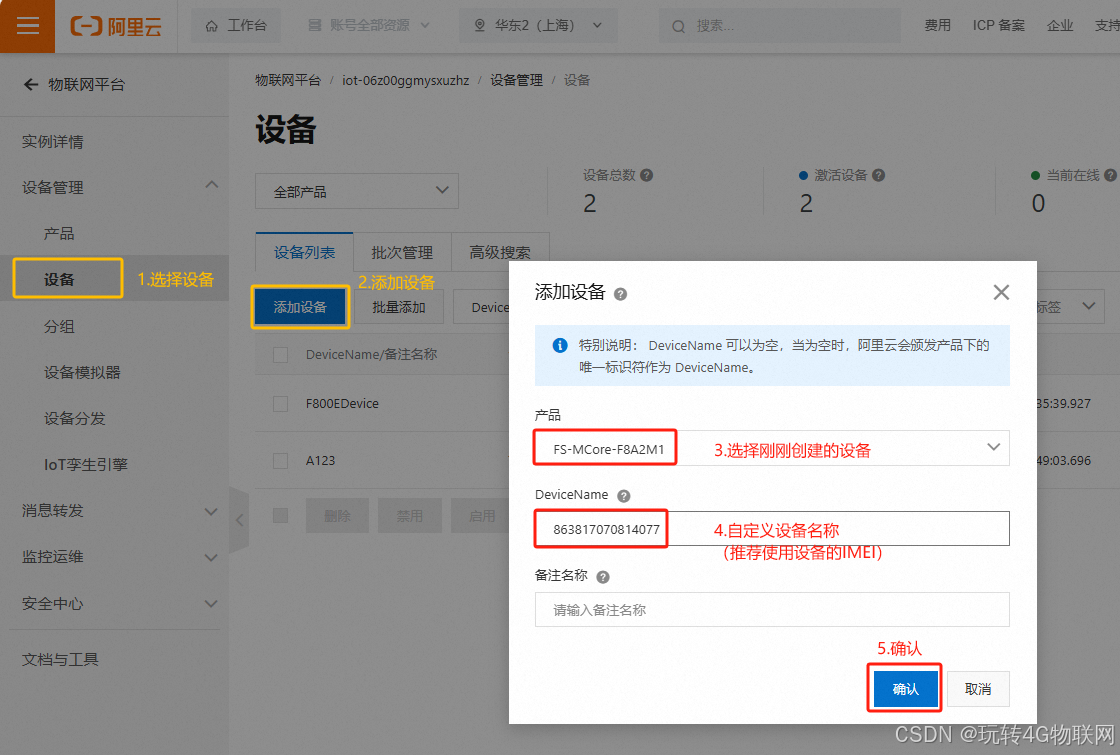Toggle the select-all checkbox in table header
The height and width of the screenshot is (755, 1120).
(x=281, y=354)
